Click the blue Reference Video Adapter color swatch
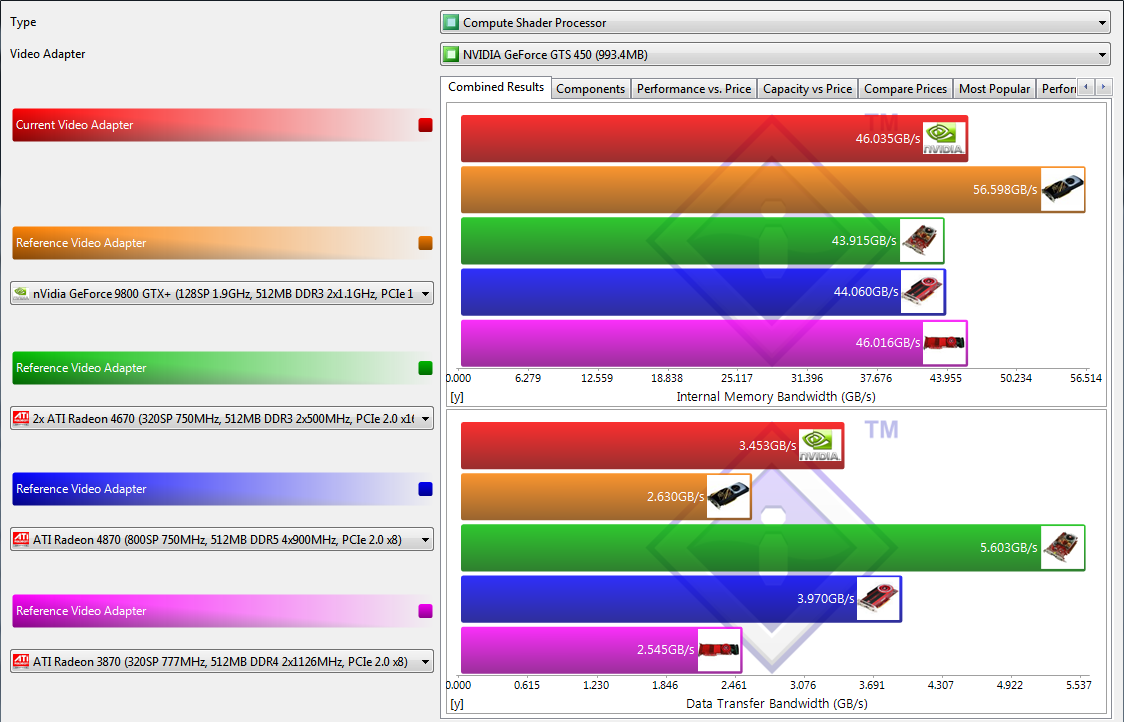Viewport: 1124px width, 722px height. [x=425, y=489]
